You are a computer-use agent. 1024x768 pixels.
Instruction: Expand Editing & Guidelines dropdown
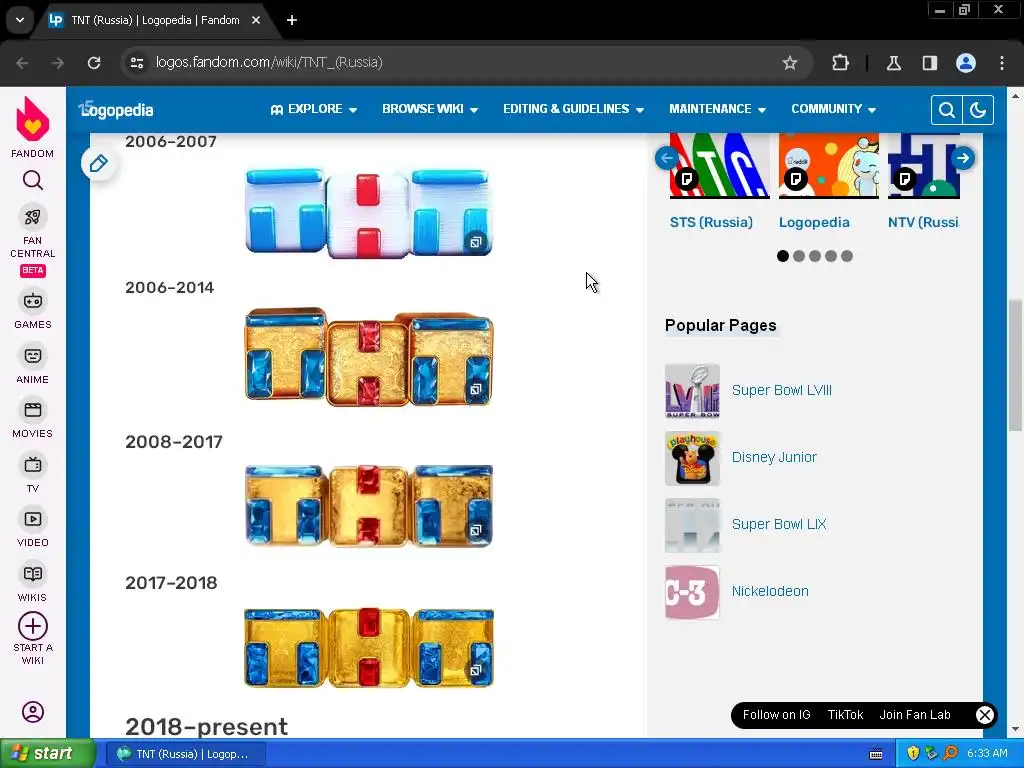(573, 109)
